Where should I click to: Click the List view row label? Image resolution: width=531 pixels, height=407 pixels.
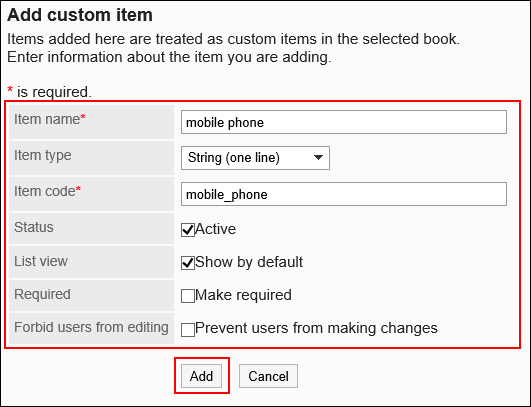pos(41,261)
